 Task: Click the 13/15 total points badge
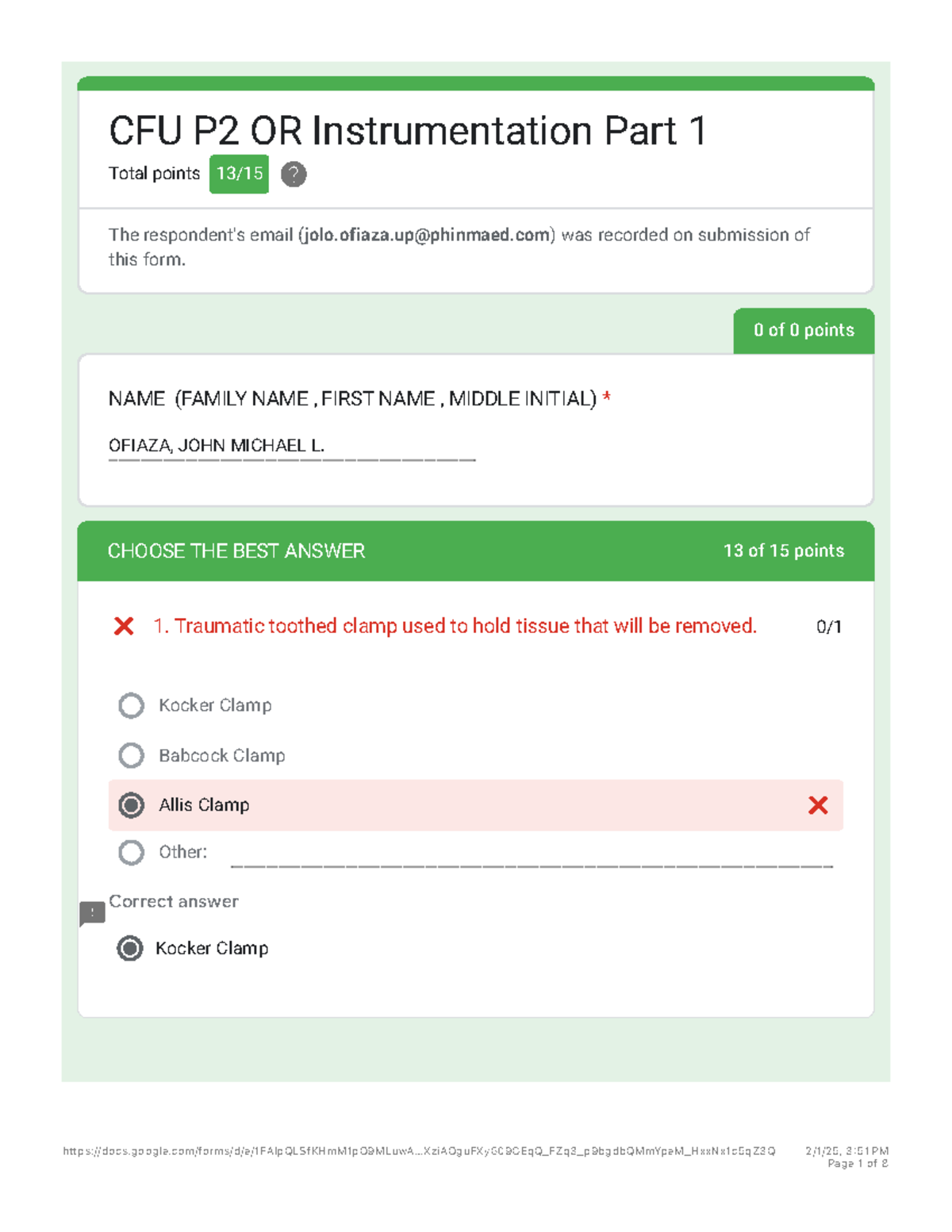point(239,174)
